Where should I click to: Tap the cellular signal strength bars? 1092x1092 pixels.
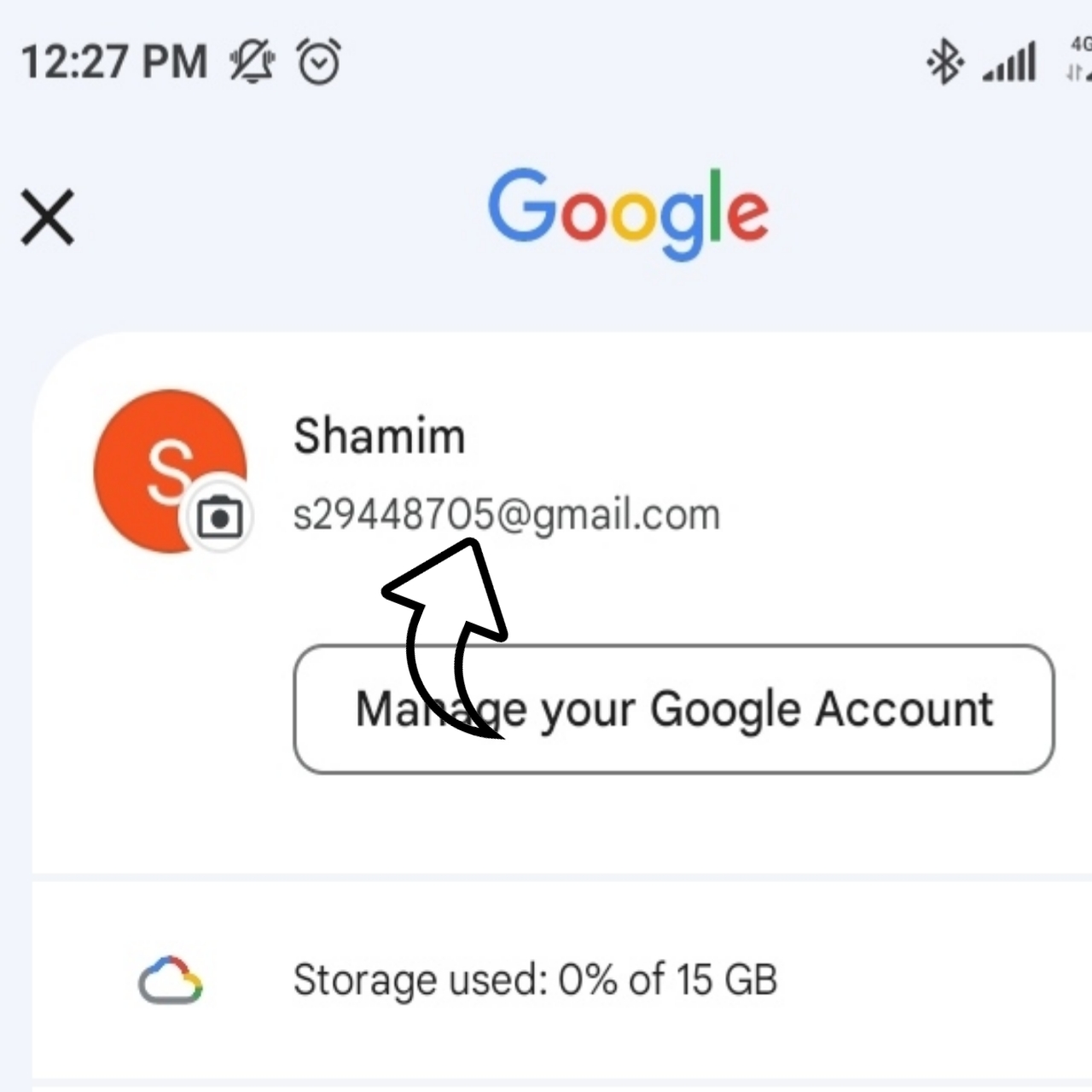tap(1009, 63)
